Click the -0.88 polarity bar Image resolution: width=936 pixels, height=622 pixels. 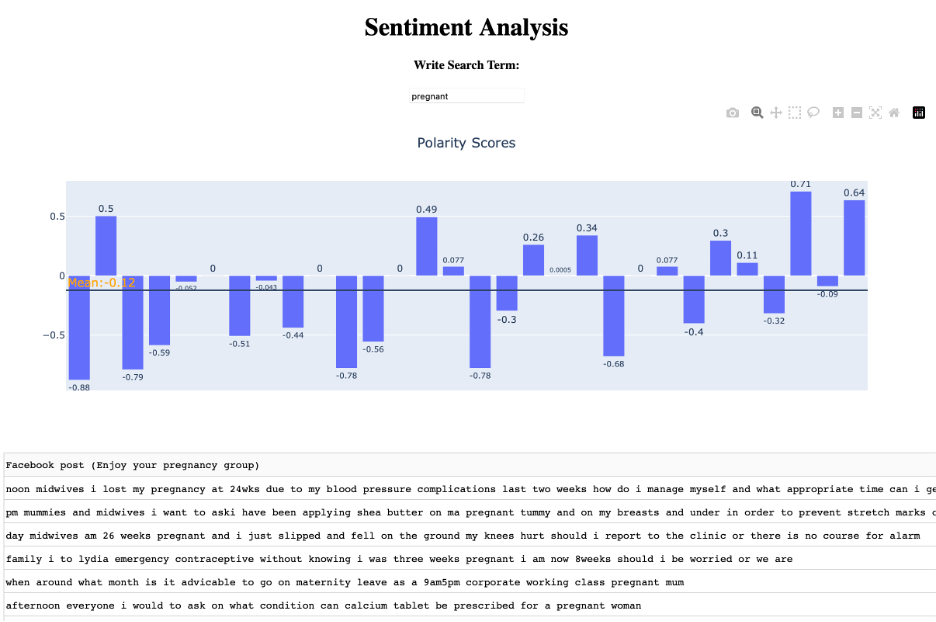click(79, 327)
